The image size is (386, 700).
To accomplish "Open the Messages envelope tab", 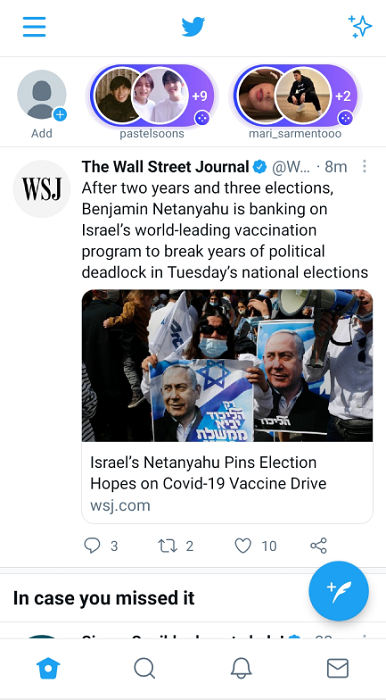I will (338, 668).
